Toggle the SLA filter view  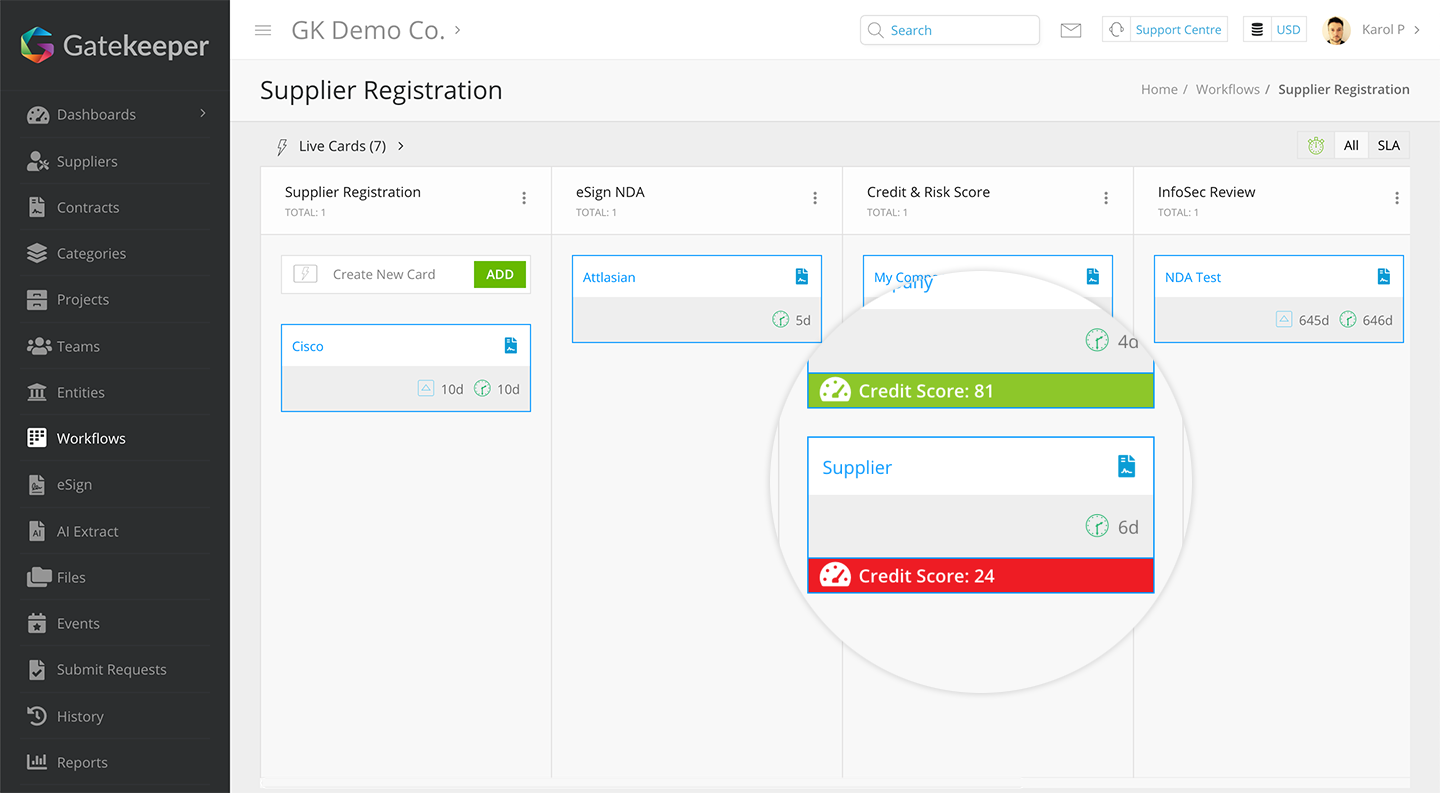1388,146
